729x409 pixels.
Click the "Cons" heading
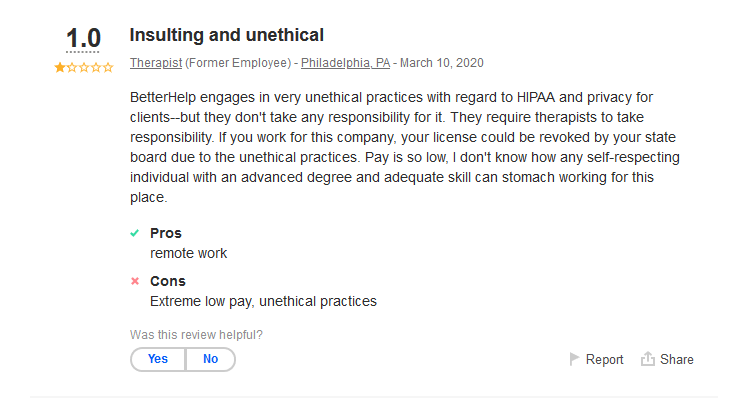168,281
